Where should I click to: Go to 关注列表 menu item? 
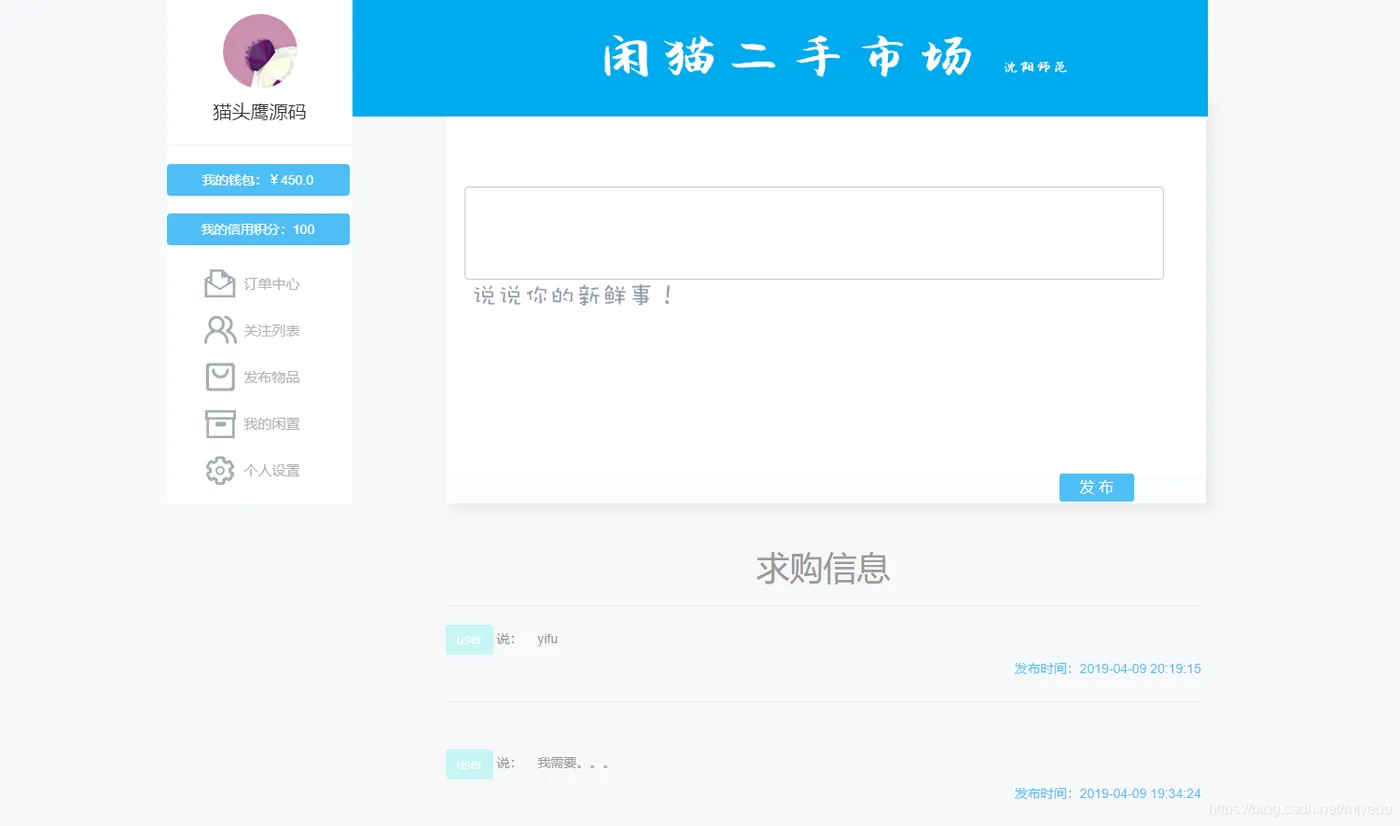point(272,331)
